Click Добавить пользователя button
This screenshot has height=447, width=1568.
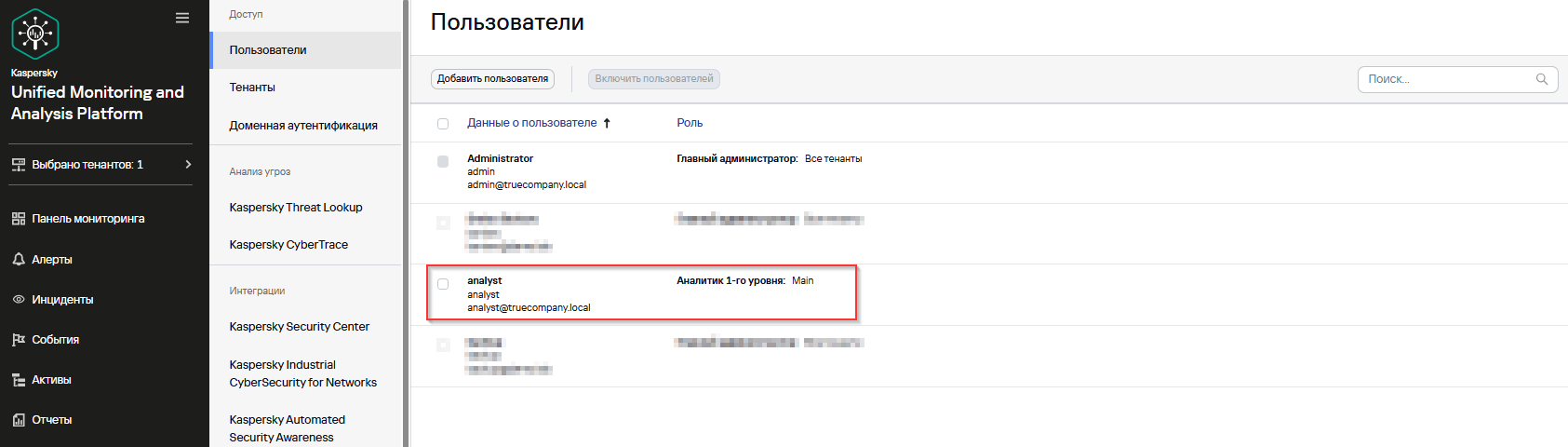tap(492, 79)
